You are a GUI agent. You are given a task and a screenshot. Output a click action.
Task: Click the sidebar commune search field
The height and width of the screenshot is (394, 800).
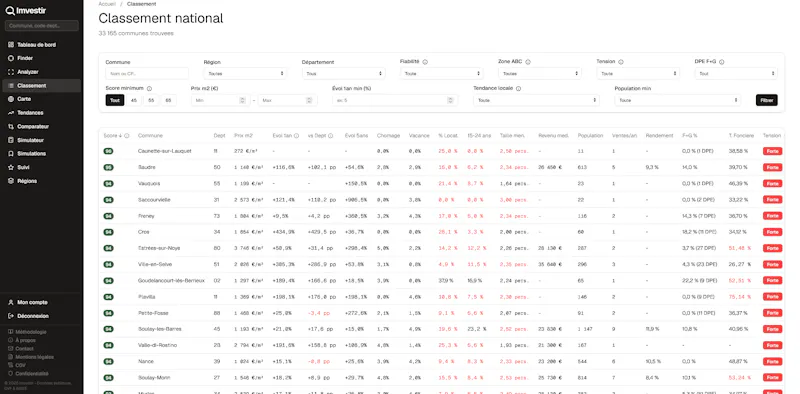[x=41, y=26]
